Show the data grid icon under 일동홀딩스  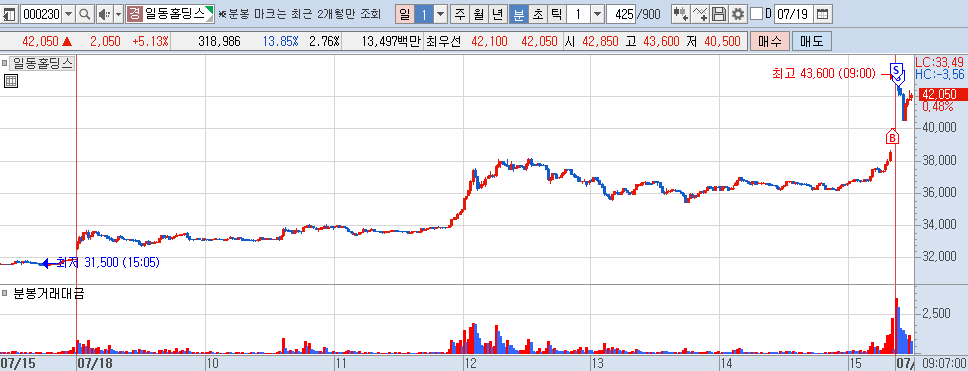[x=10, y=81]
